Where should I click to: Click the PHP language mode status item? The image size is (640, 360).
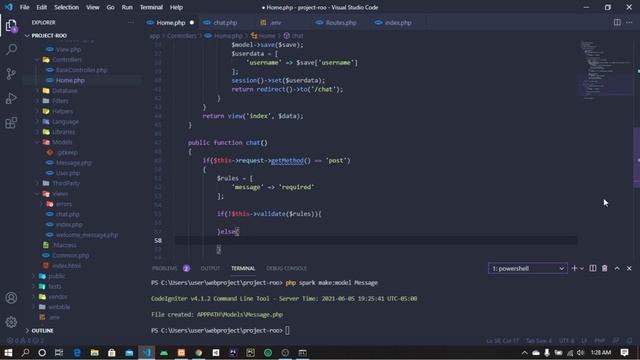click(600, 340)
